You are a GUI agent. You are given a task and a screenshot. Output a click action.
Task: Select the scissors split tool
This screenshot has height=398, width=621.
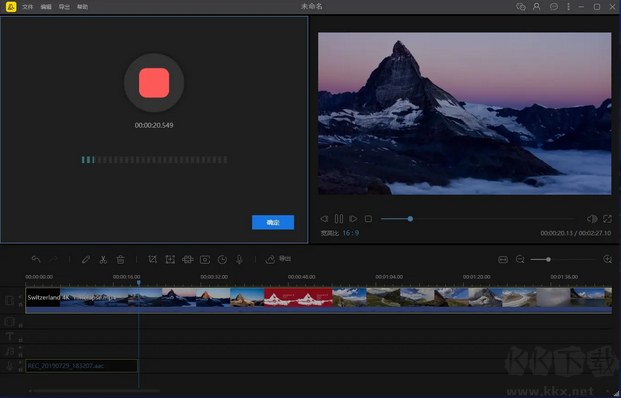click(x=103, y=259)
